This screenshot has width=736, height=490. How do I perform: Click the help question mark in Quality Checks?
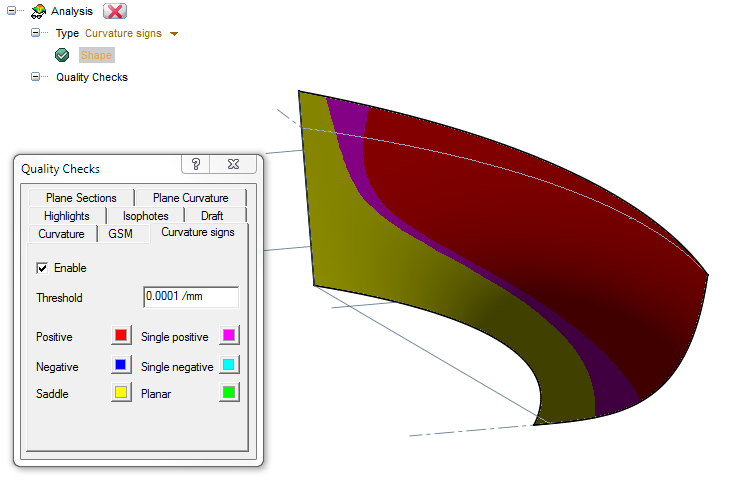(x=197, y=166)
